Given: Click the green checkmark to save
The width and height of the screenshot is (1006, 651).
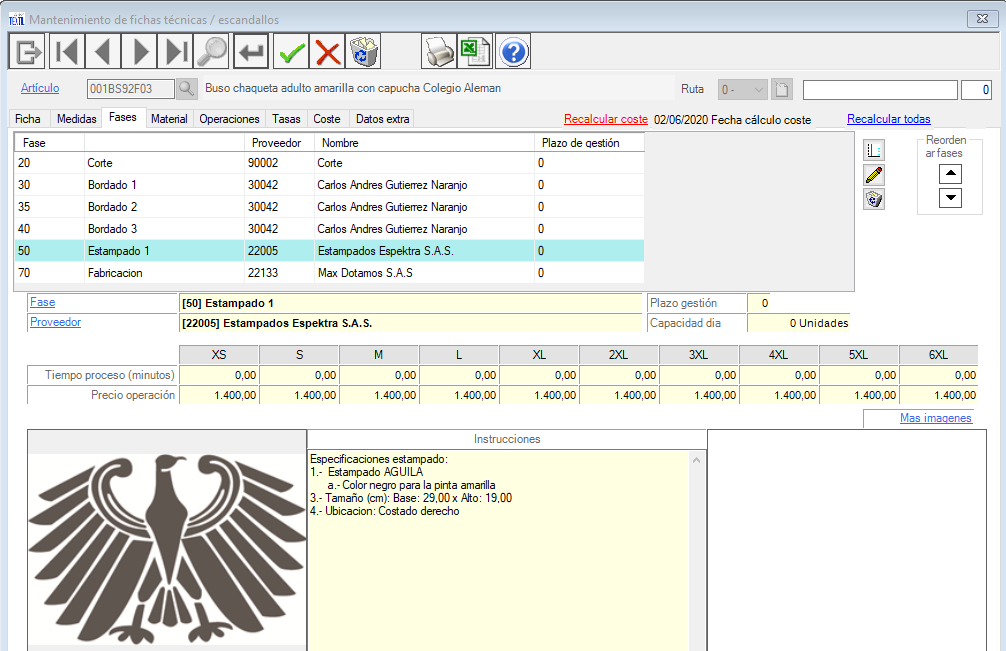Looking at the screenshot, I should click(291, 50).
